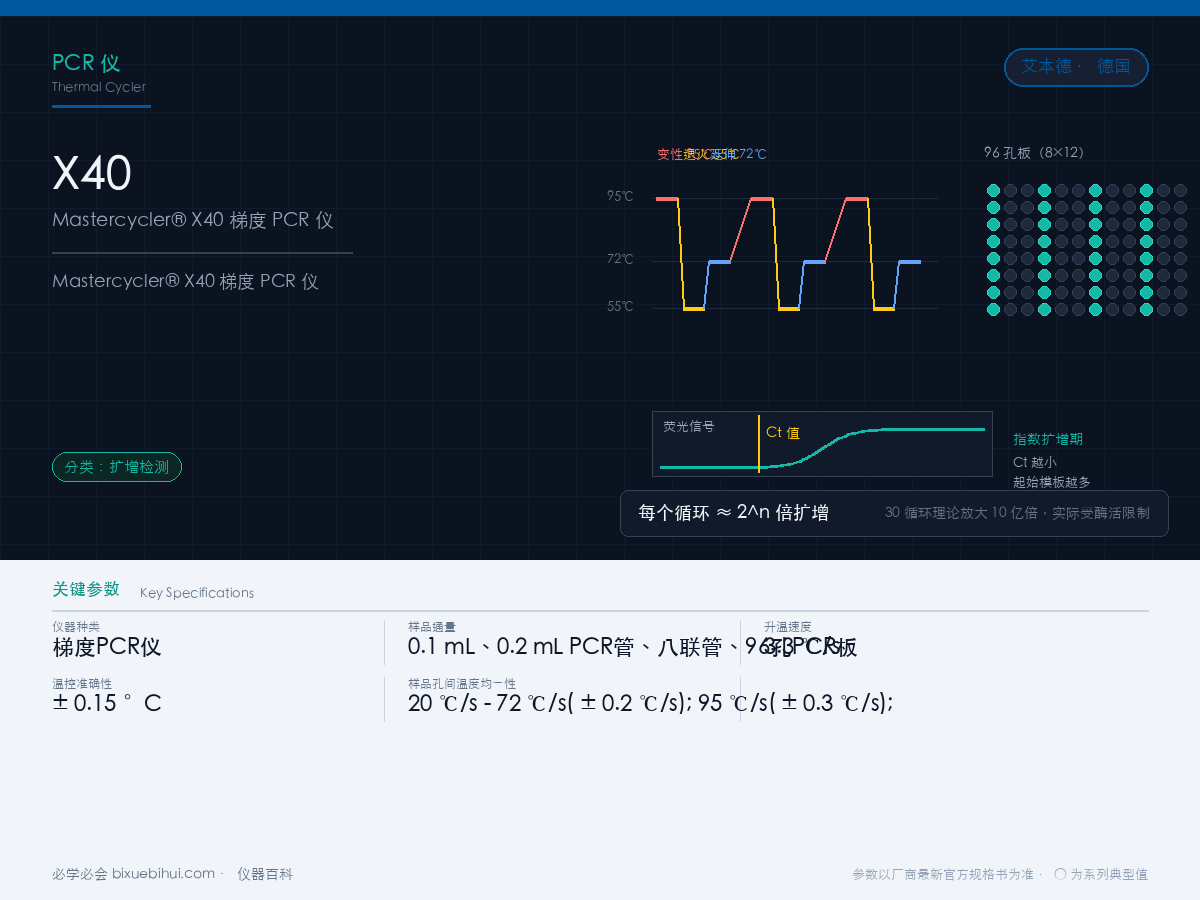Select the 关键参数 section heading
The image size is (1200, 900).
coord(86,589)
